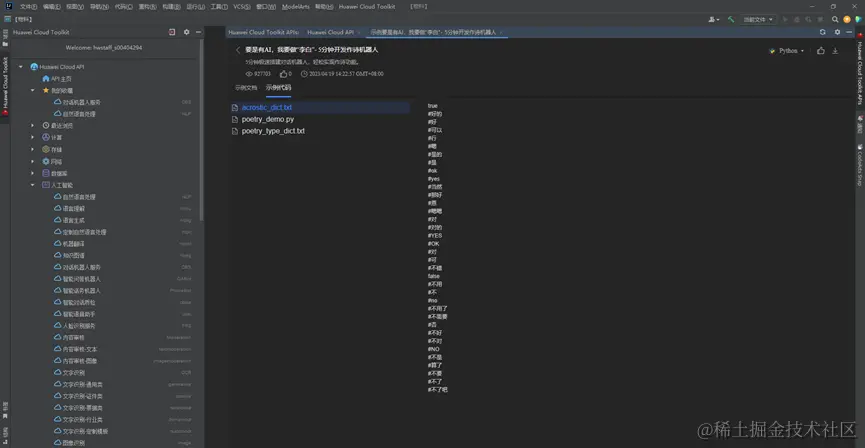The width and height of the screenshot is (865, 448).
Task: Open the 当前文件 run configuration dropdown
Action: tap(758, 19)
